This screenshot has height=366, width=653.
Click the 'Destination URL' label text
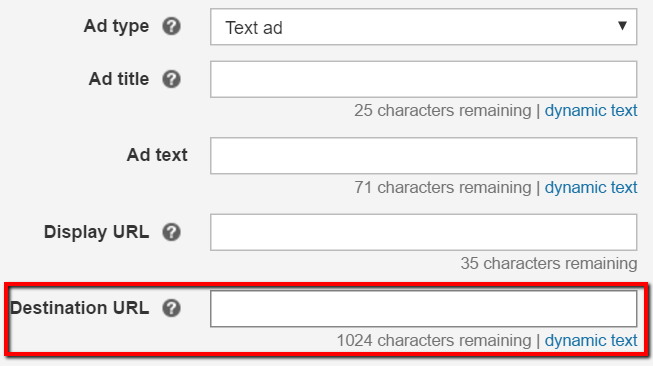80,308
